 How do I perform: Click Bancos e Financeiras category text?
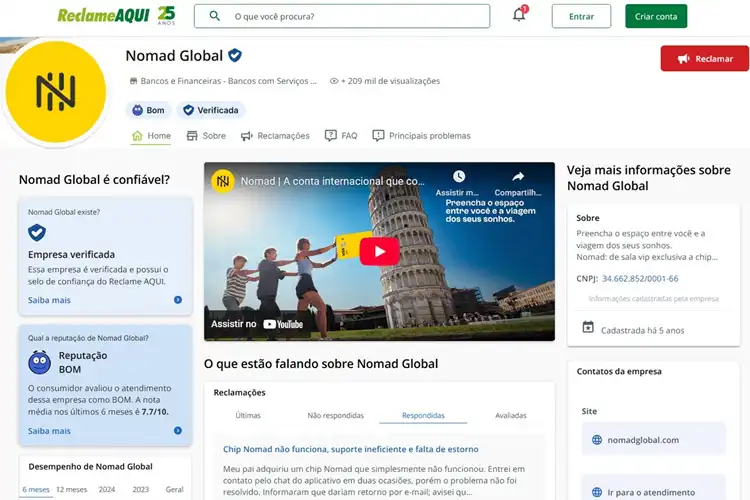click(x=229, y=81)
